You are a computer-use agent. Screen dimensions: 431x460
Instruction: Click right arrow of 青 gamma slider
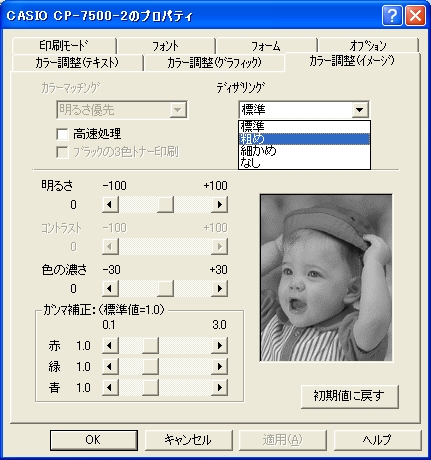(x=219, y=387)
